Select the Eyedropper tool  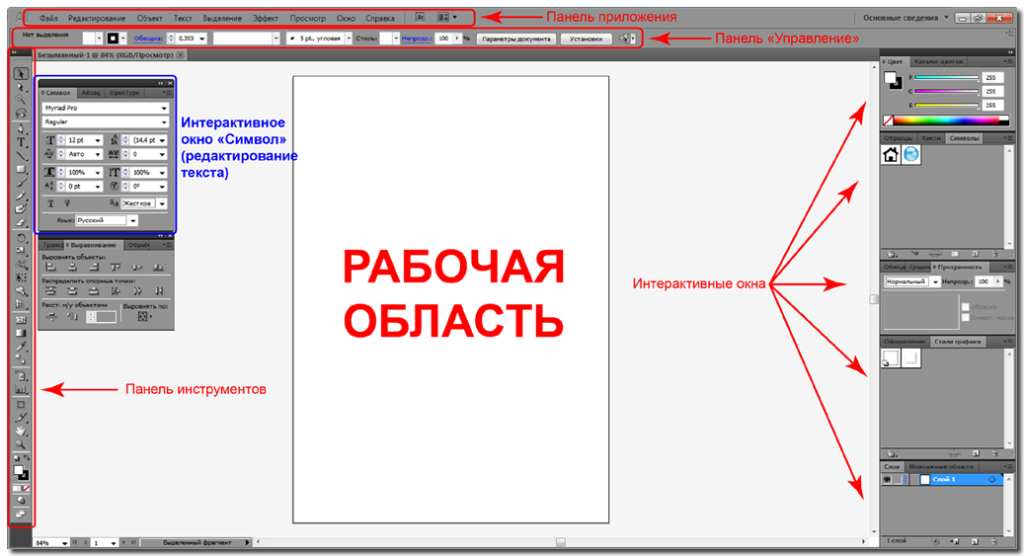[21, 346]
